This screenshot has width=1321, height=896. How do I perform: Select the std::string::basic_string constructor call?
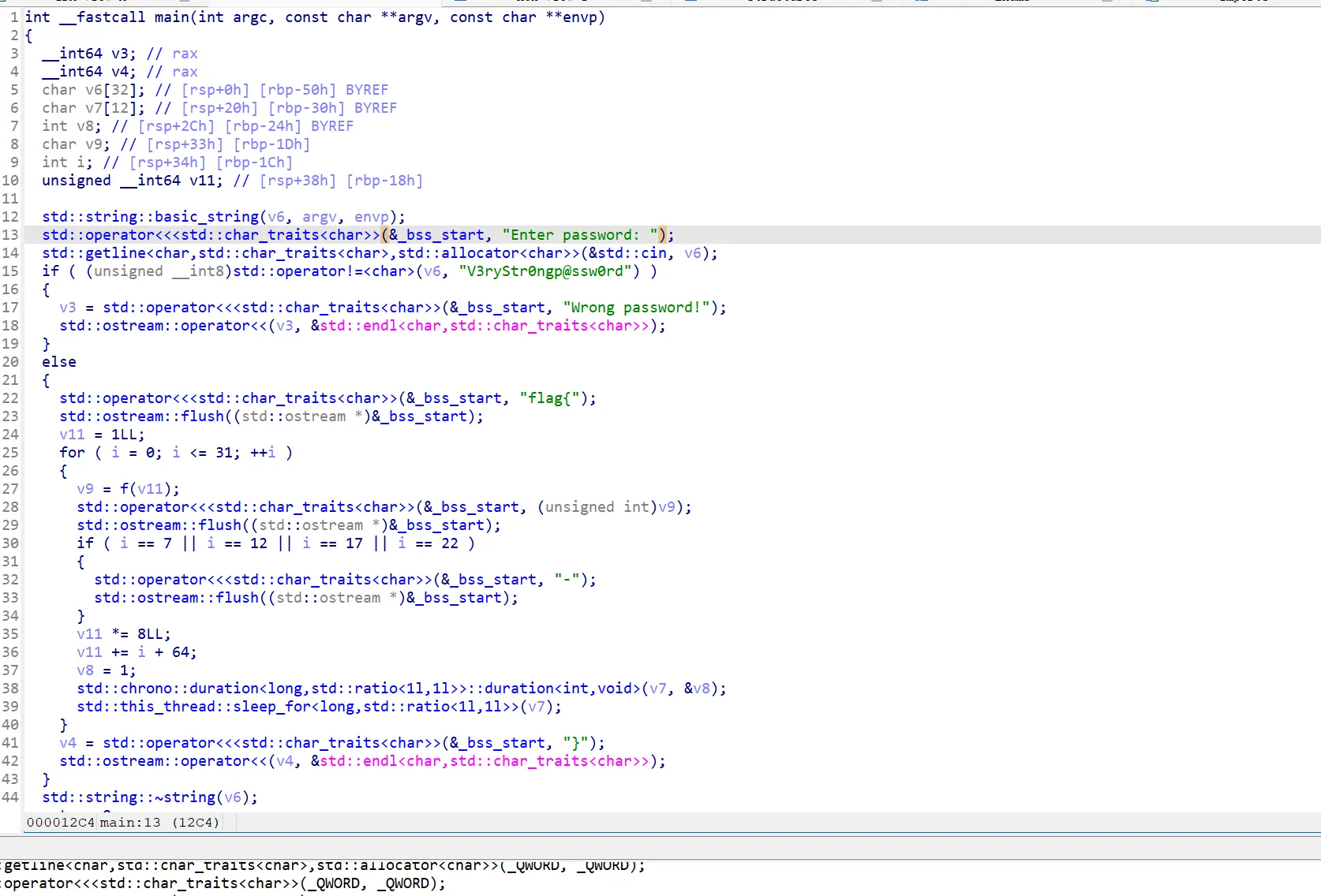pos(150,217)
